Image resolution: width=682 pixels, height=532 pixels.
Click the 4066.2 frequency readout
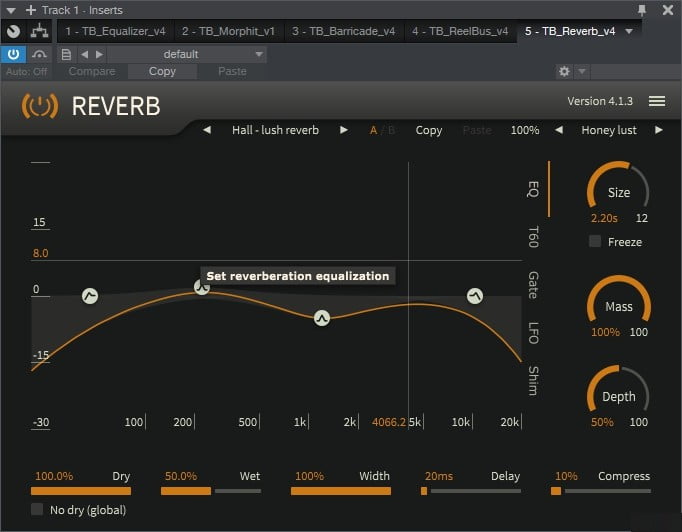click(389, 422)
